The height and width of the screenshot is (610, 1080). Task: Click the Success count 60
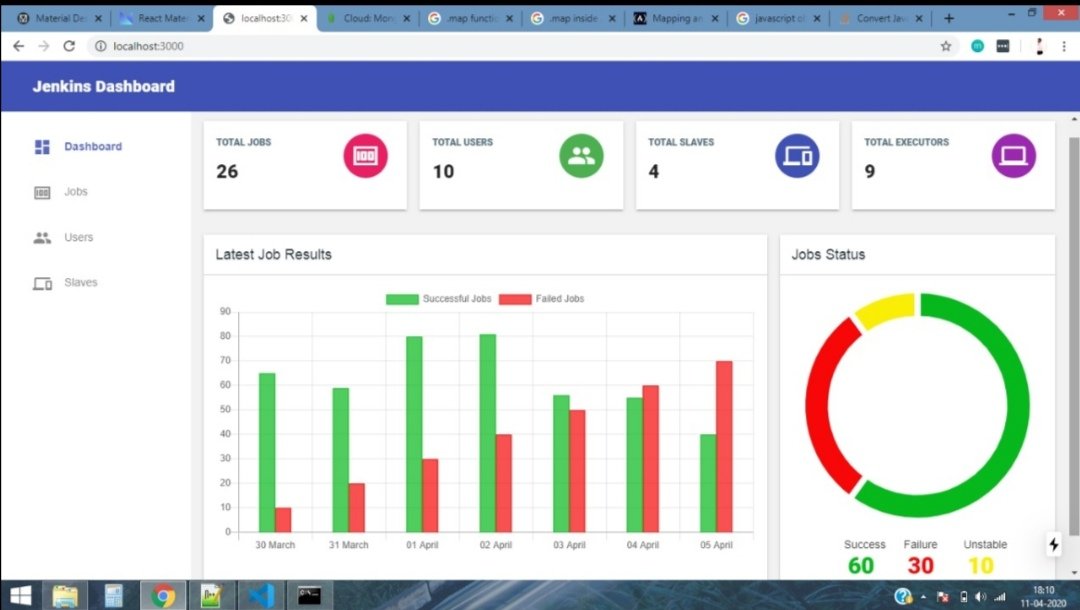click(861, 566)
